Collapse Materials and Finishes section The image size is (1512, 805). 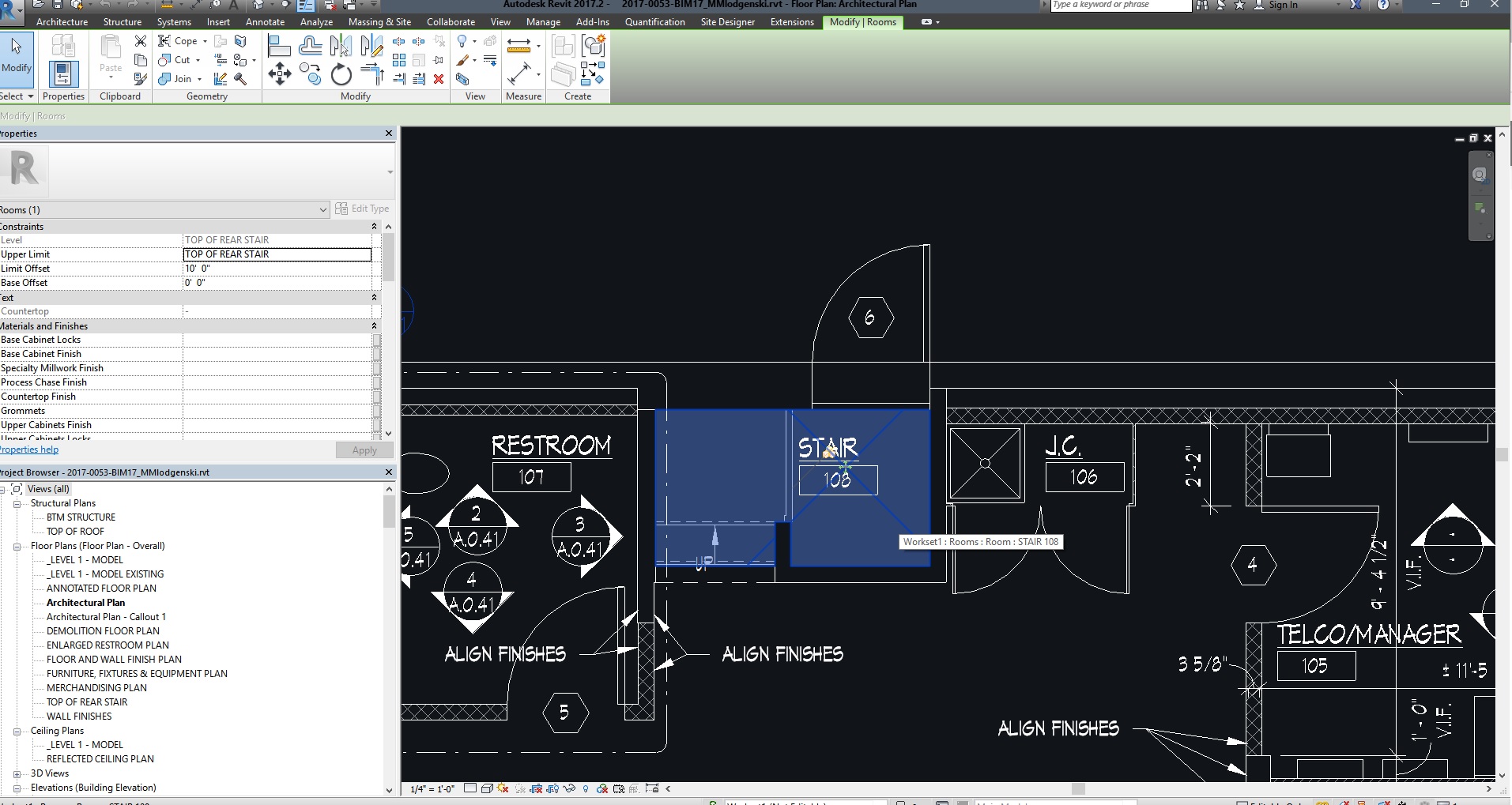coord(374,326)
